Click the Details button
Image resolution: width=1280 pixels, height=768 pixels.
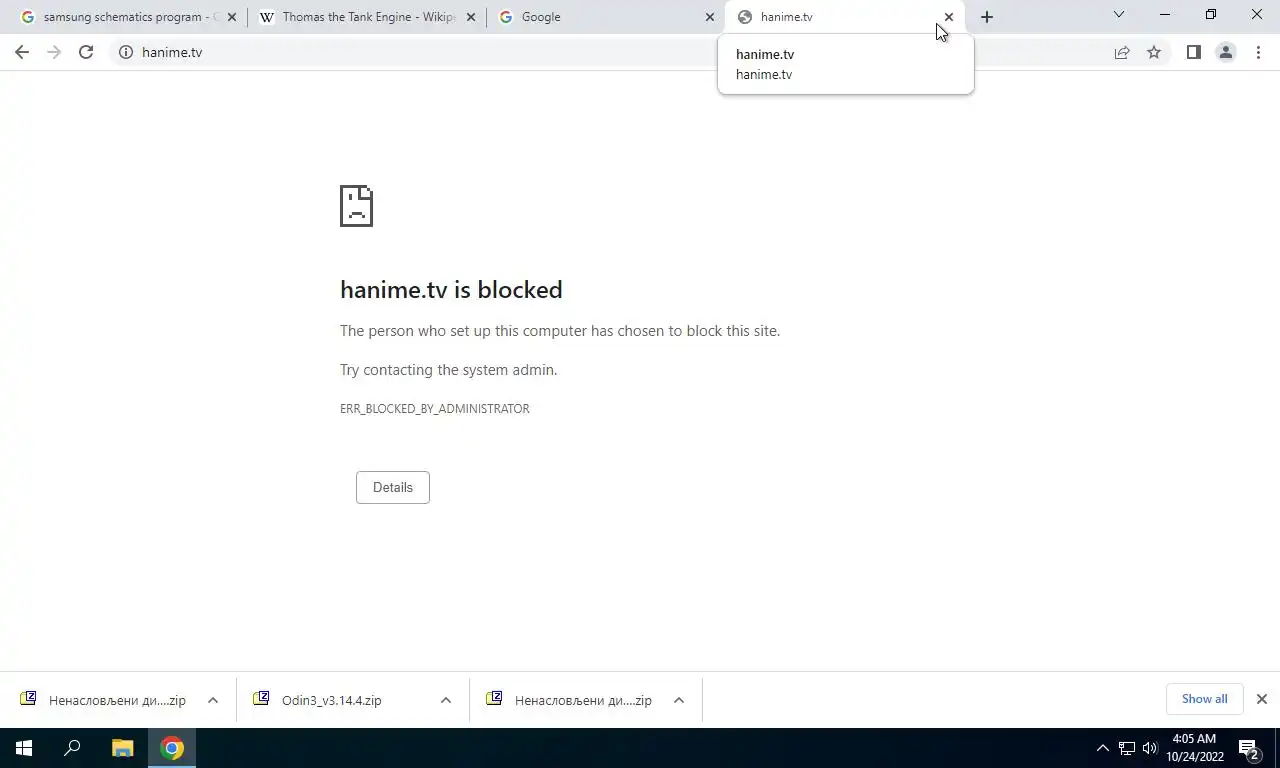(393, 487)
